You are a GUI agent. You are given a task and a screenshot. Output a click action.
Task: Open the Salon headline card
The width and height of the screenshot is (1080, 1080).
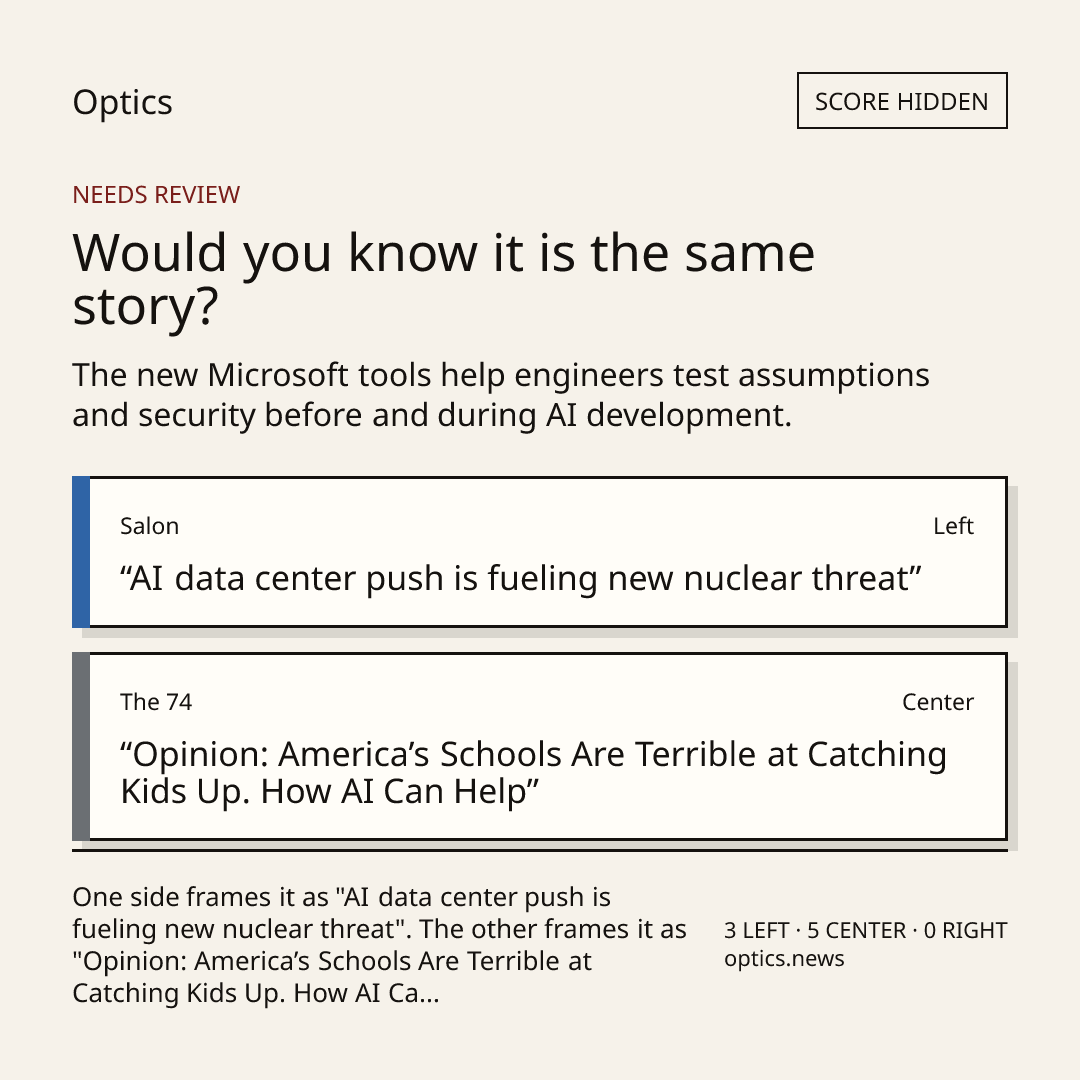tap(540, 552)
